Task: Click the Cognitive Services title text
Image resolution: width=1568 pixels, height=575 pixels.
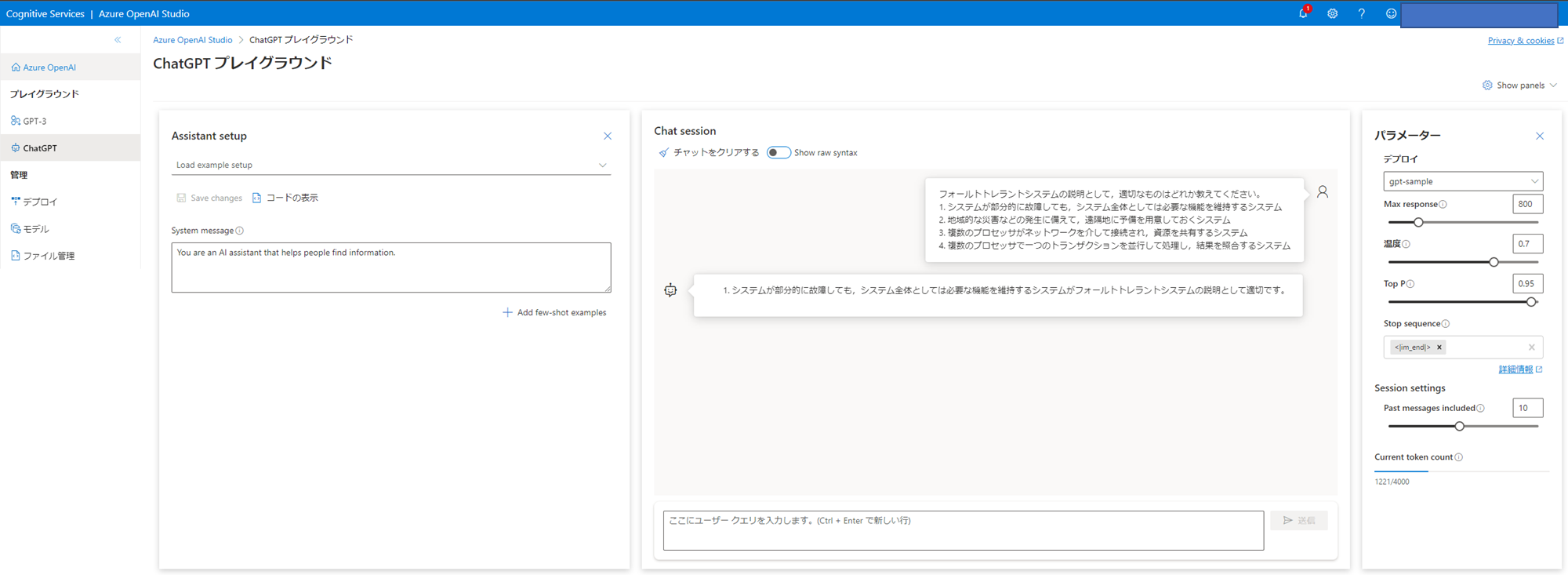Action: click(45, 13)
